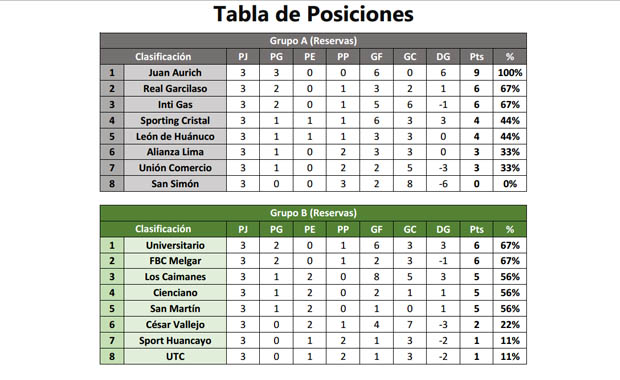Select the Sport Huancayo team cell

(175, 340)
